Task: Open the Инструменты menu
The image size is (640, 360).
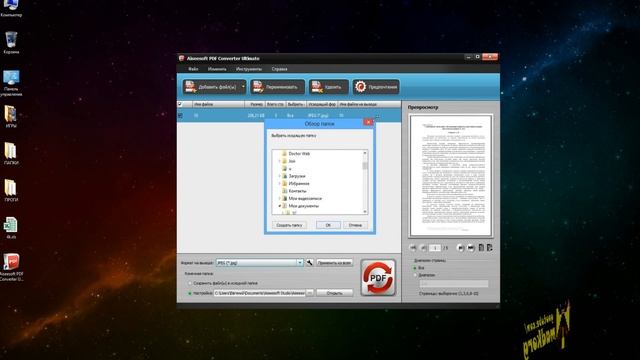Action: click(249, 69)
